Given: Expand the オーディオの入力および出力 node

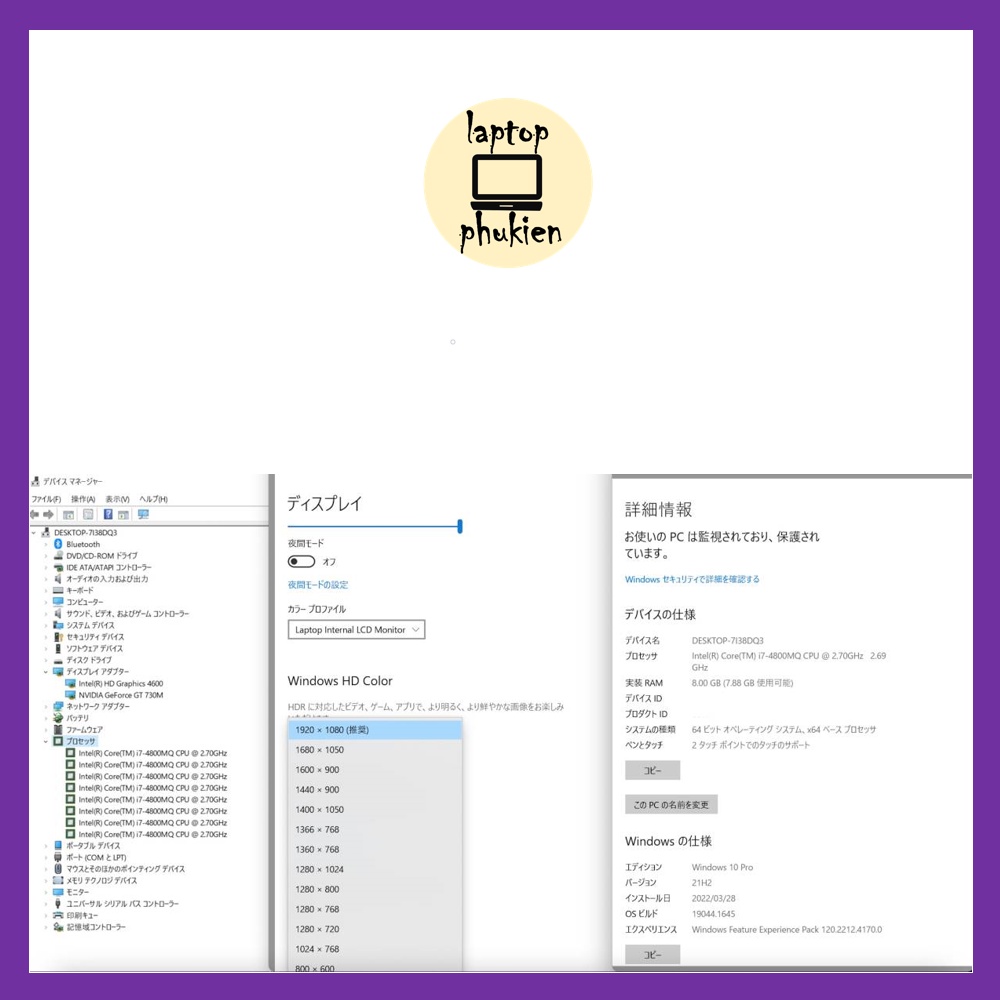Looking at the screenshot, I should coord(46,578).
